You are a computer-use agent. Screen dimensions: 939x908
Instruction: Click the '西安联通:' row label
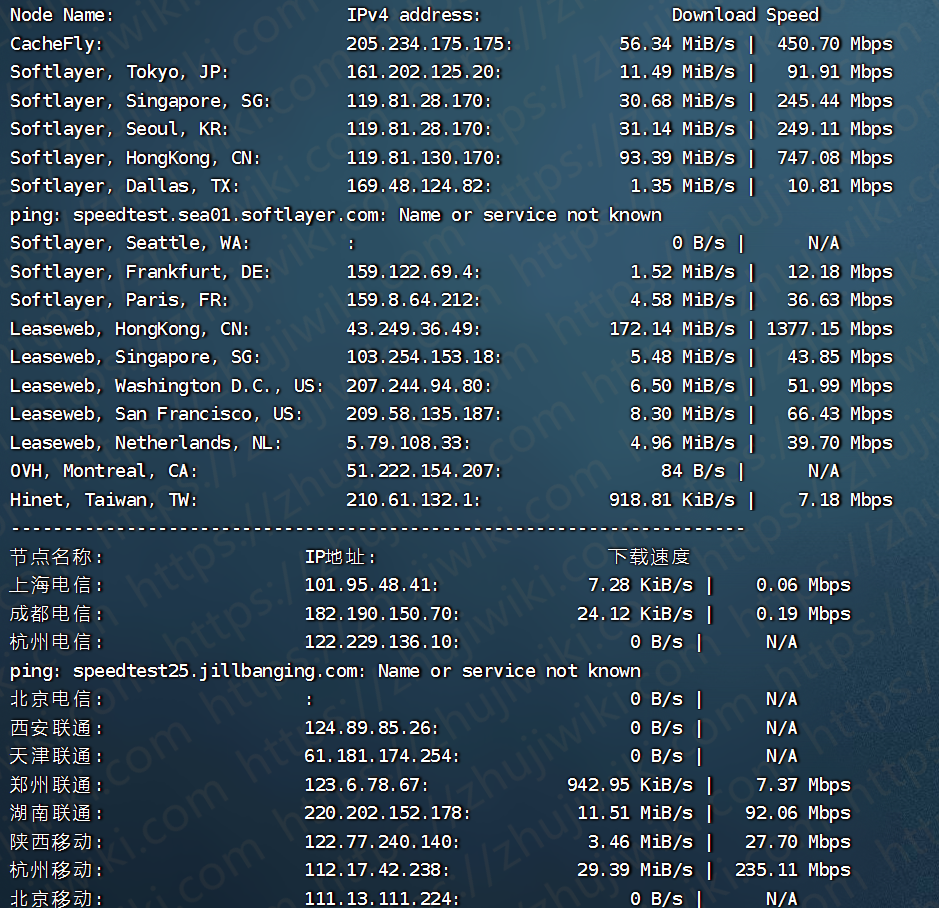(x=56, y=728)
